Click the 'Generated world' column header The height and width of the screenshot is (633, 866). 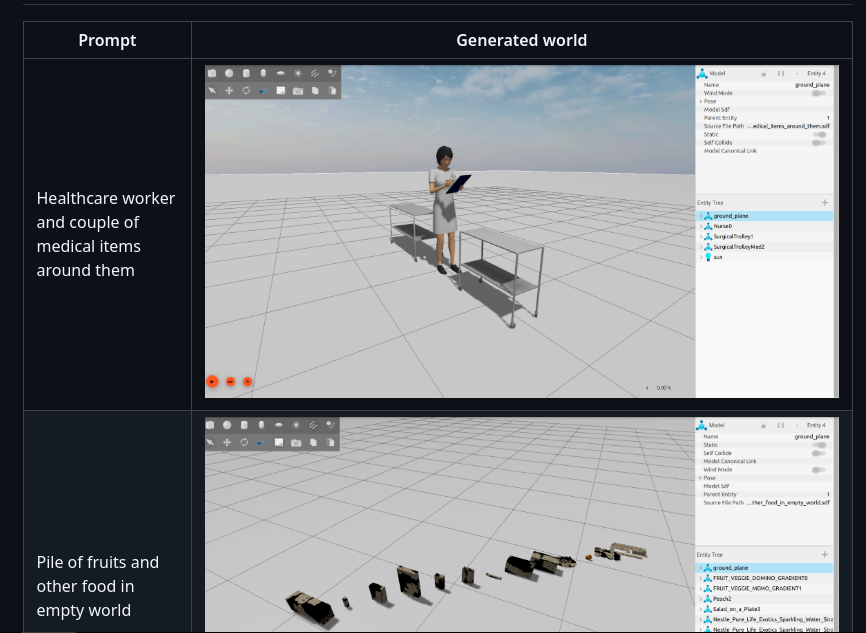point(521,40)
